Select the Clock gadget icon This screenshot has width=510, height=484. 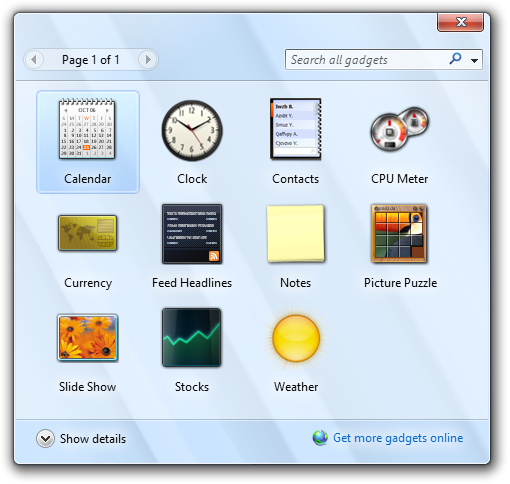point(192,130)
